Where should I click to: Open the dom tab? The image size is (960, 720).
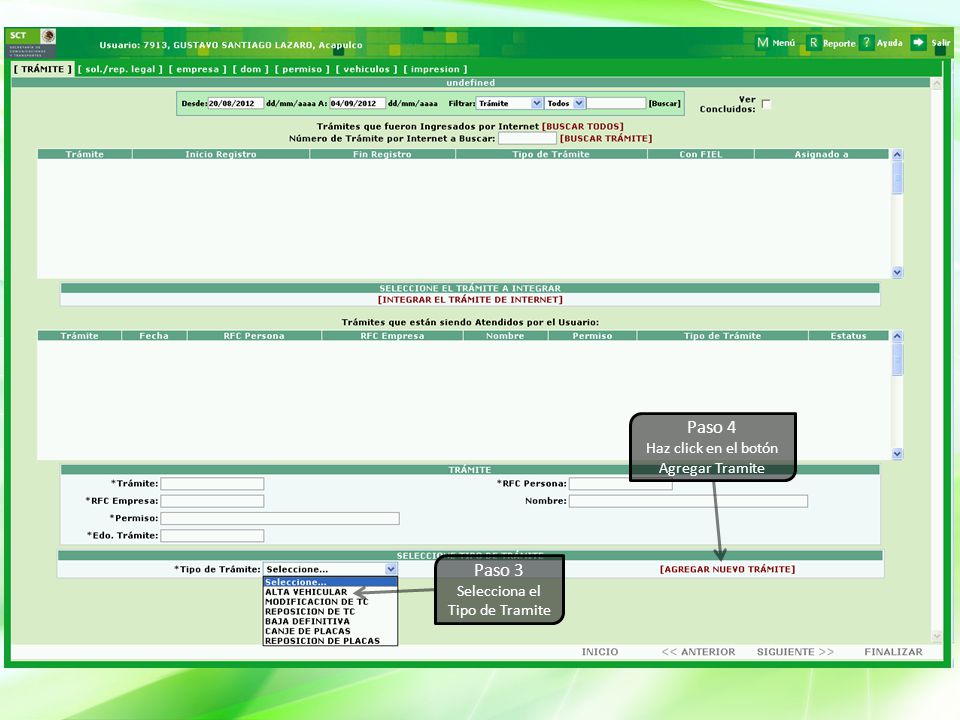point(250,69)
